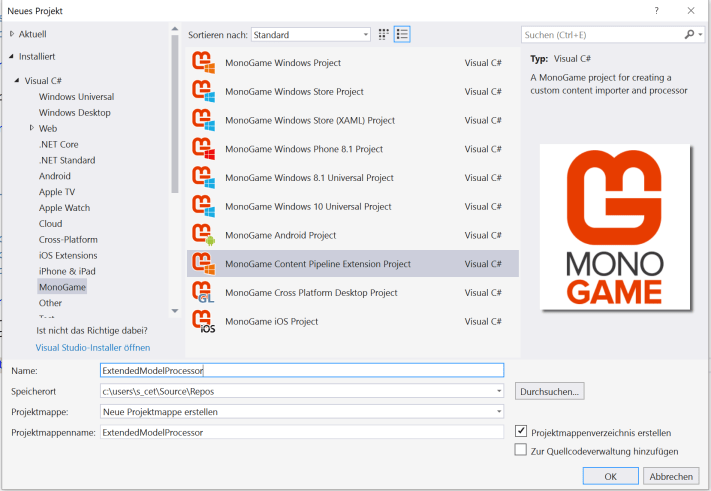Select iPhone & iPad category
711x491 pixels.
(x=67, y=271)
